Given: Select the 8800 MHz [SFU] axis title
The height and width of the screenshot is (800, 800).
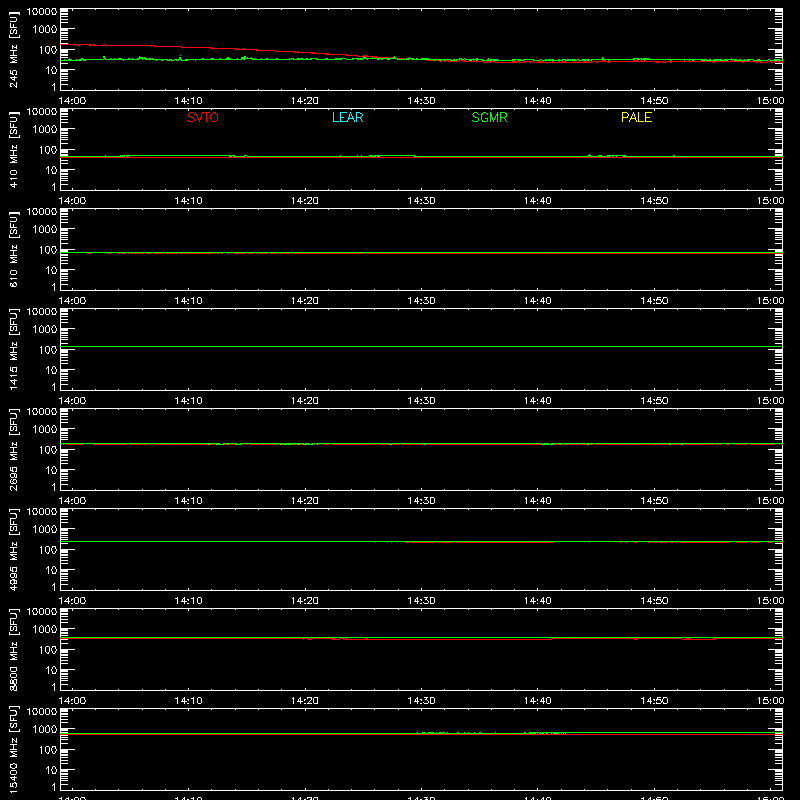Looking at the screenshot, I should (14, 649).
